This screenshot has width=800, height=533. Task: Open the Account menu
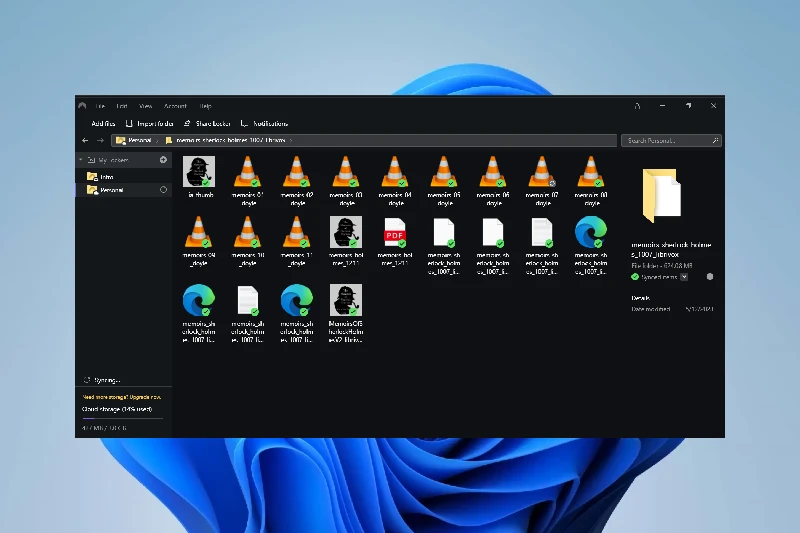(175, 106)
